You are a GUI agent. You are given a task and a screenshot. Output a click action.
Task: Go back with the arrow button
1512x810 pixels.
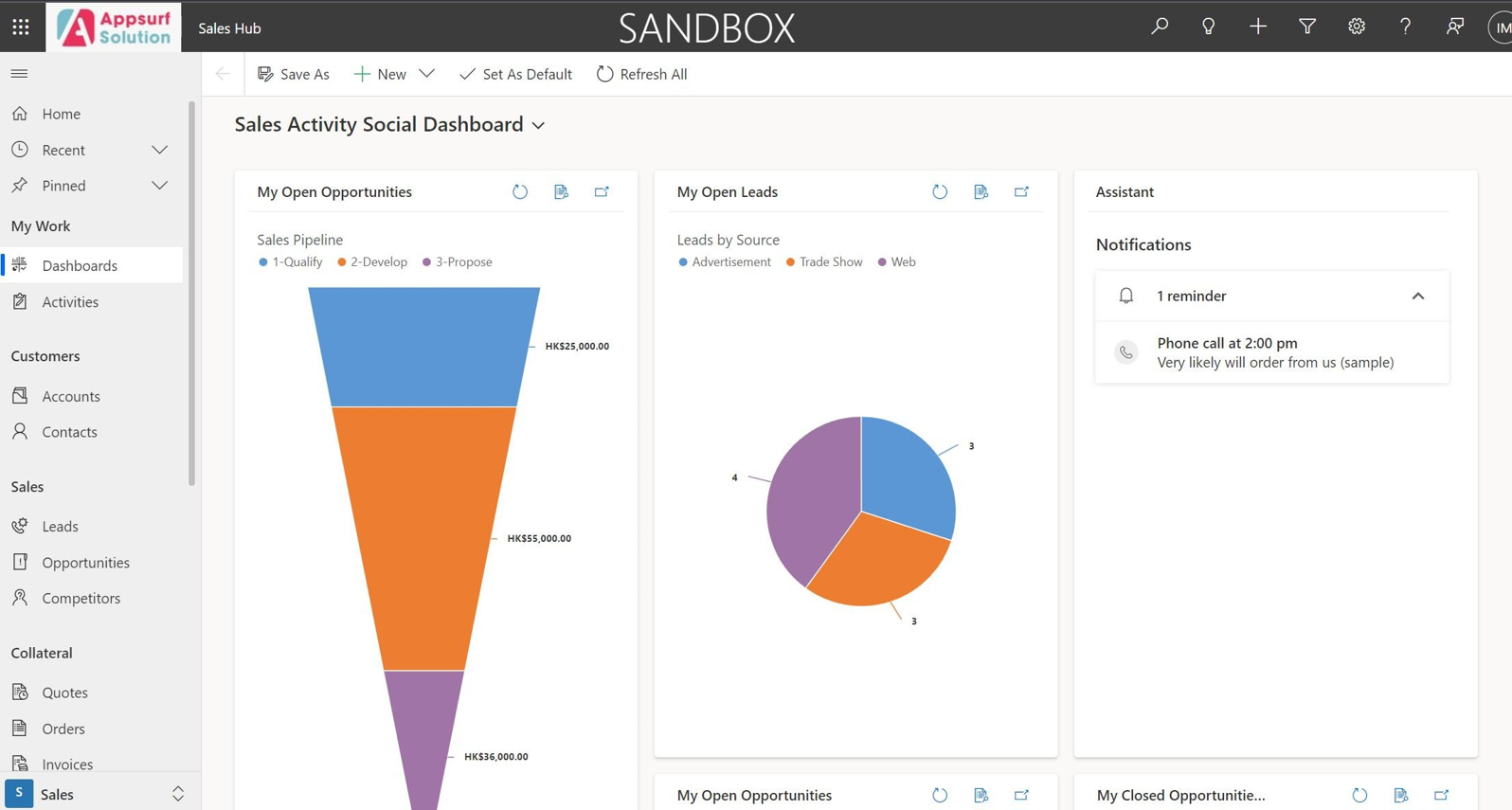tap(223, 74)
